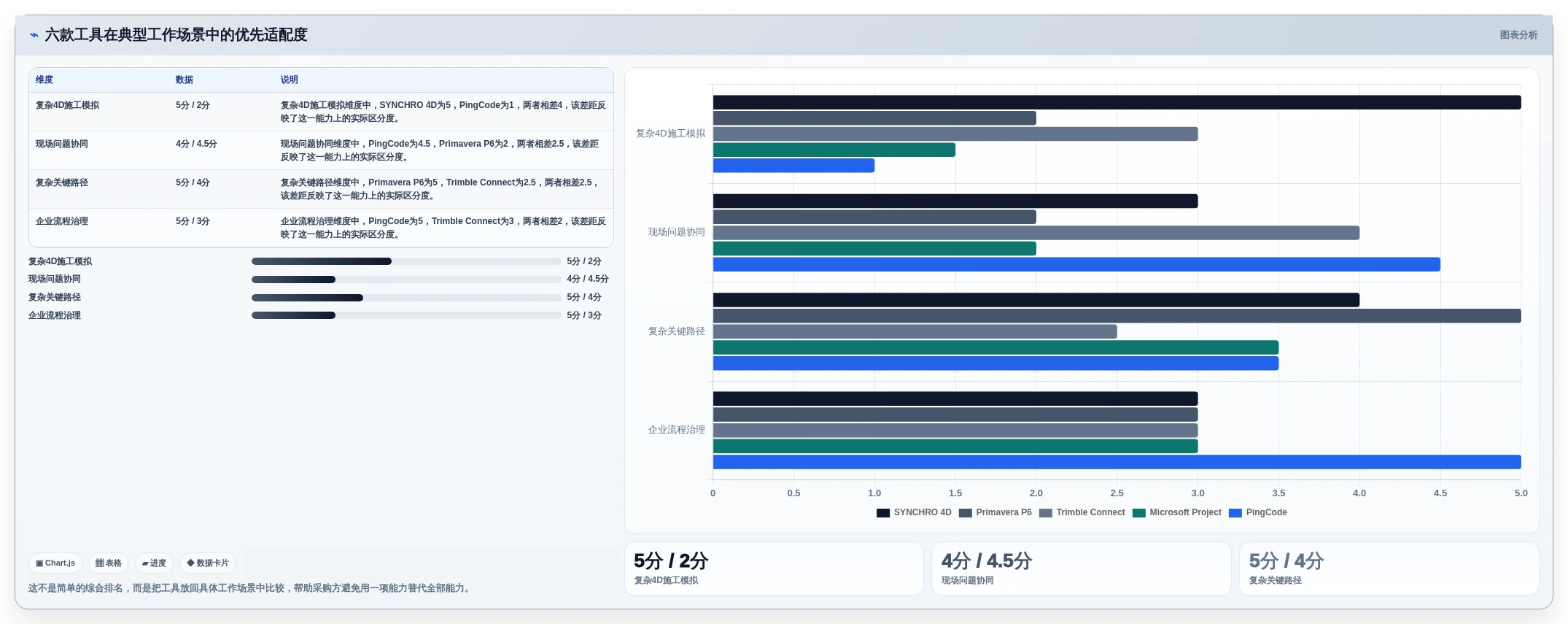This screenshot has height=624, width=1568.
Task: Click the 5分 / 3分 table cell
Action: (x=193, y=221)
